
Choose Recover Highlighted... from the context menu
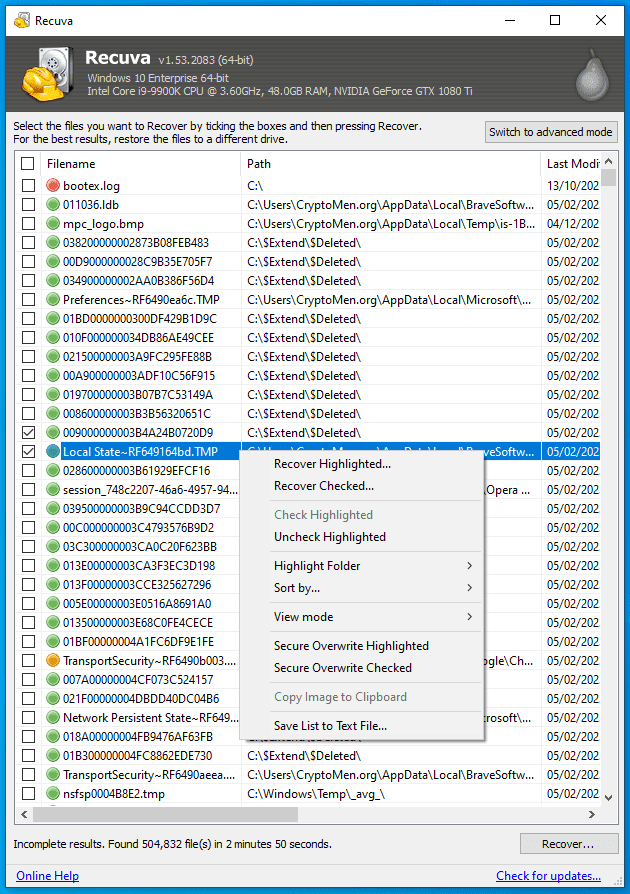(x=375, y=464)
